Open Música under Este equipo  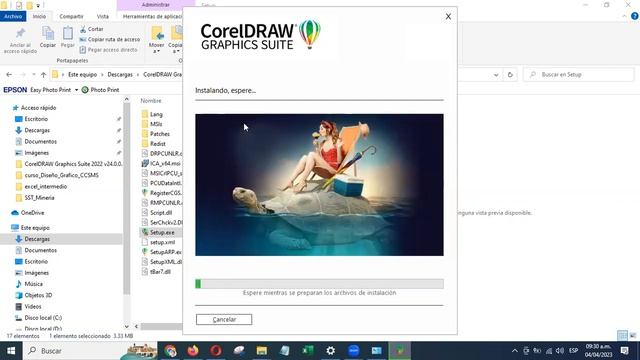pos(33,284)
